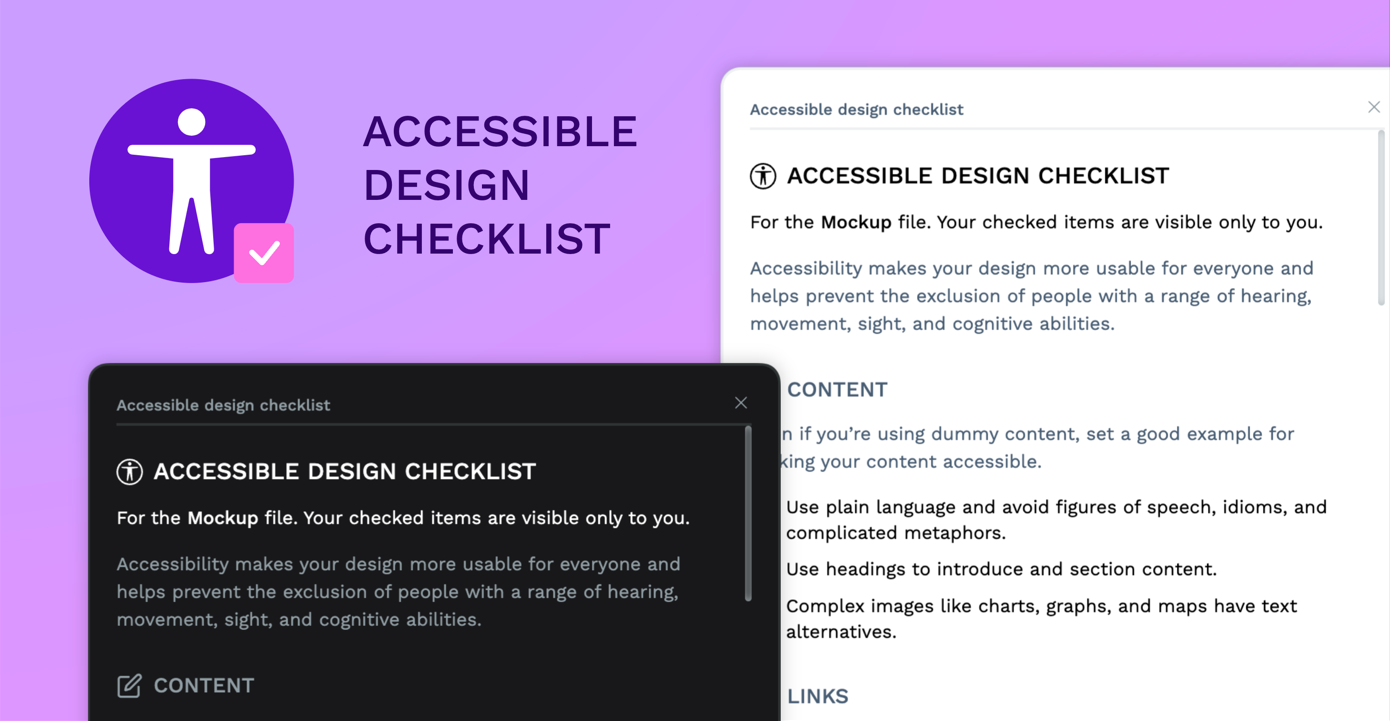1390x721 pixels.
Task: Click the accessibility icon in the dark panel heading
Action: coord(129,472)
